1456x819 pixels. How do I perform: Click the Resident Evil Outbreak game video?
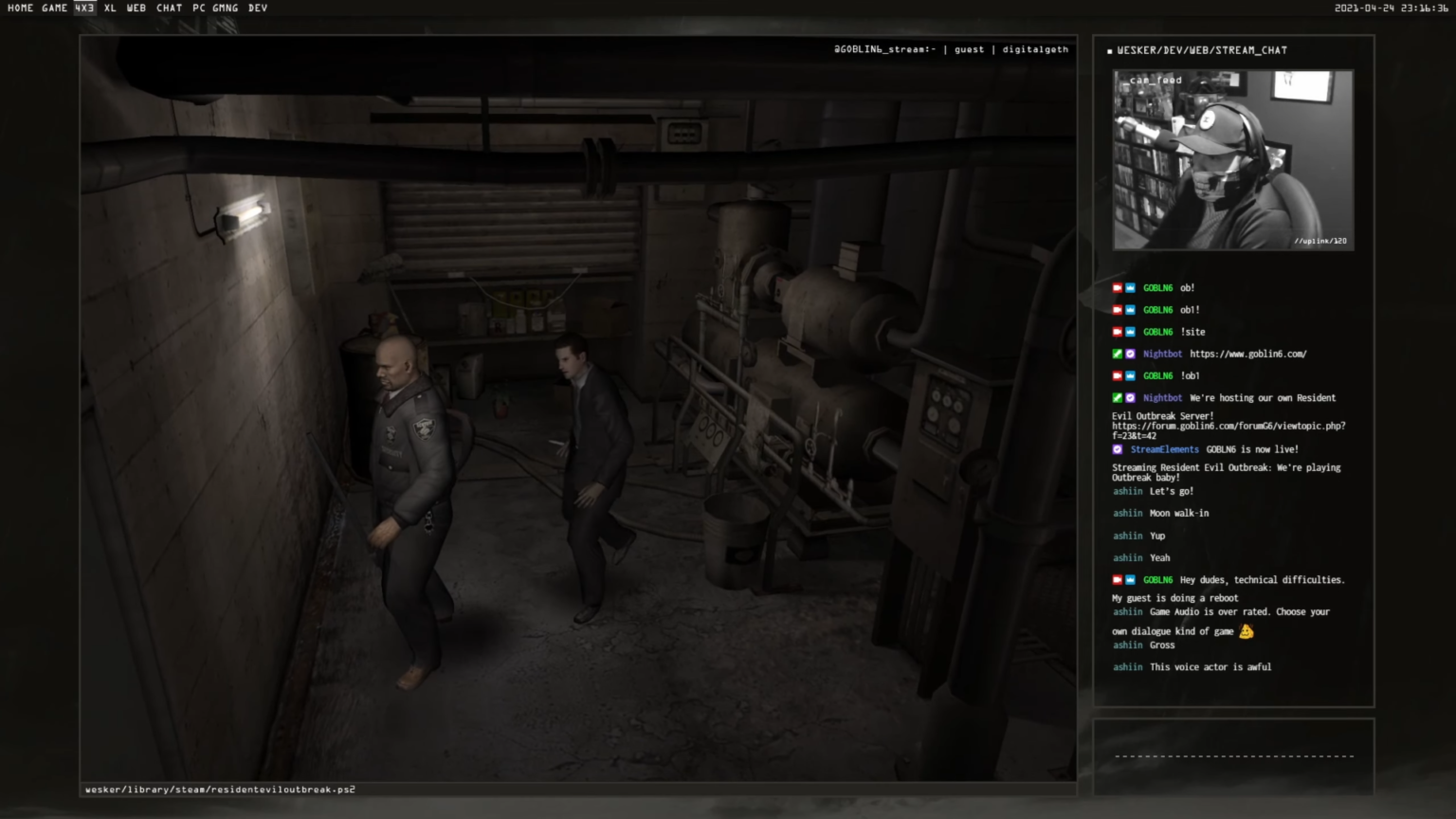click(x=578, y=409)
